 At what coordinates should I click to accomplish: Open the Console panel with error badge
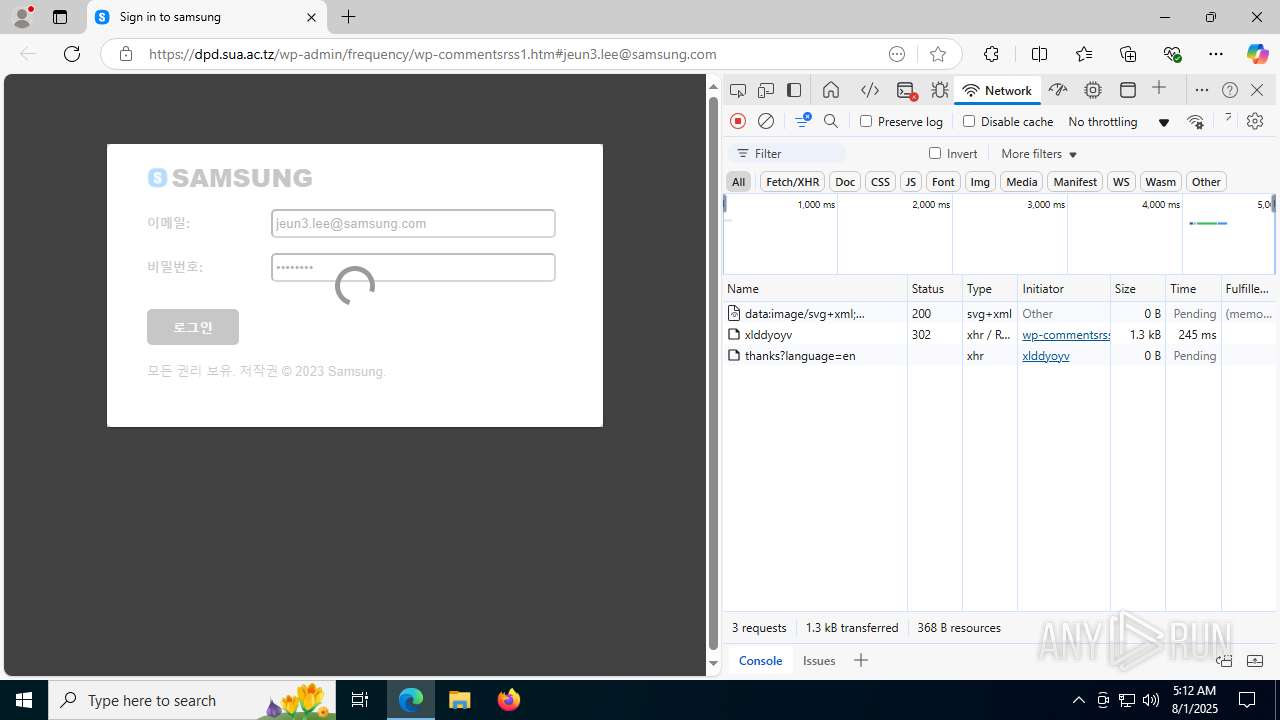(x=906, y=90)
